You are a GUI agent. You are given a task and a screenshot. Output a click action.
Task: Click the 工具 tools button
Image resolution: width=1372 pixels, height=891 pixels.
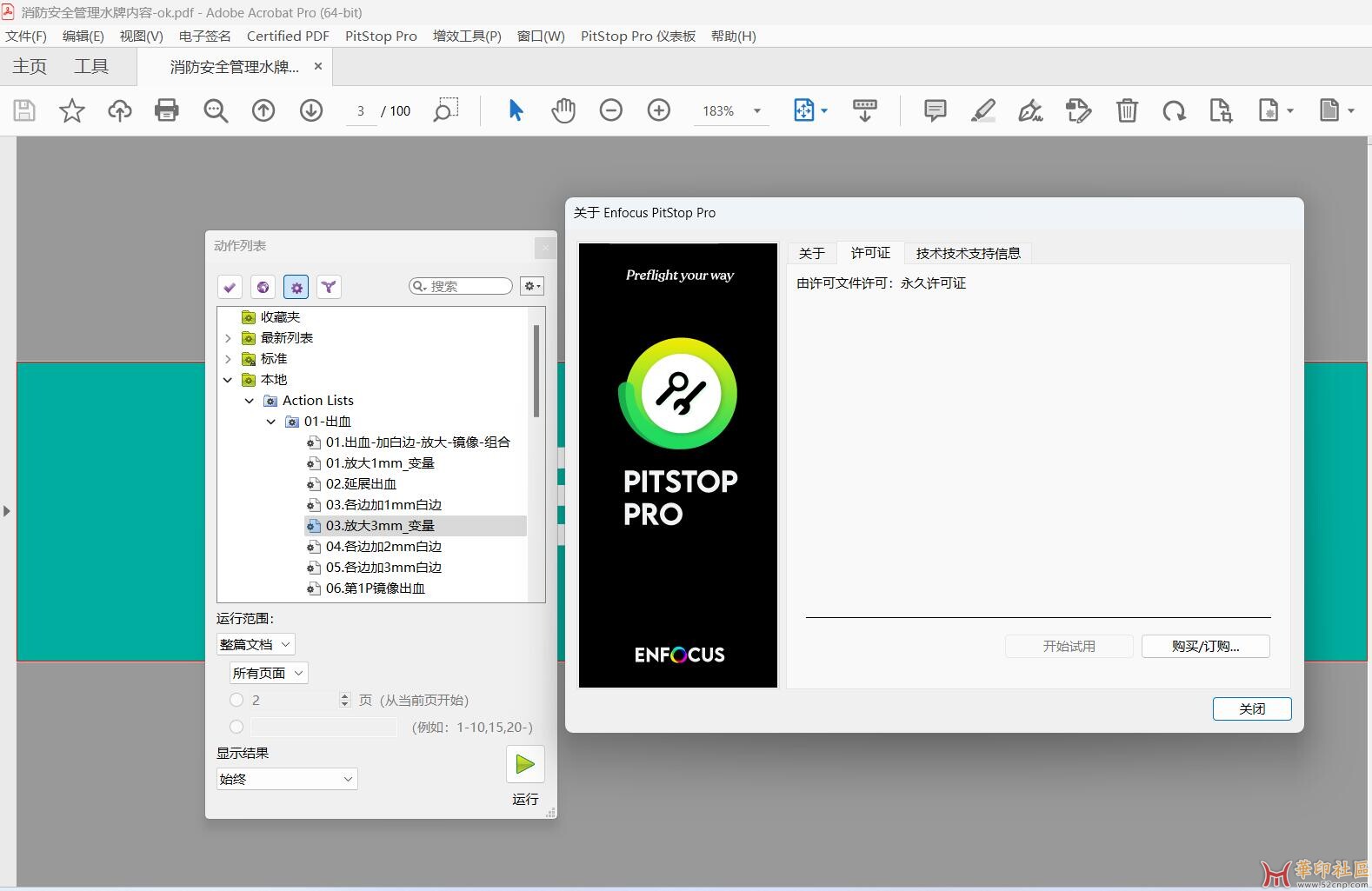click(x=91, y=67)
